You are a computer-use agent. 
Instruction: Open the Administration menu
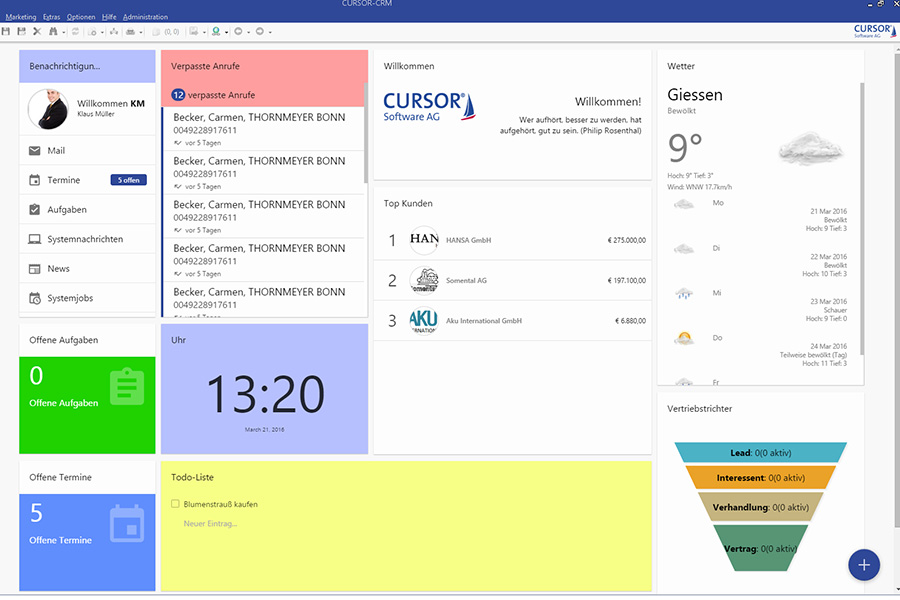(x=145, y=17)
